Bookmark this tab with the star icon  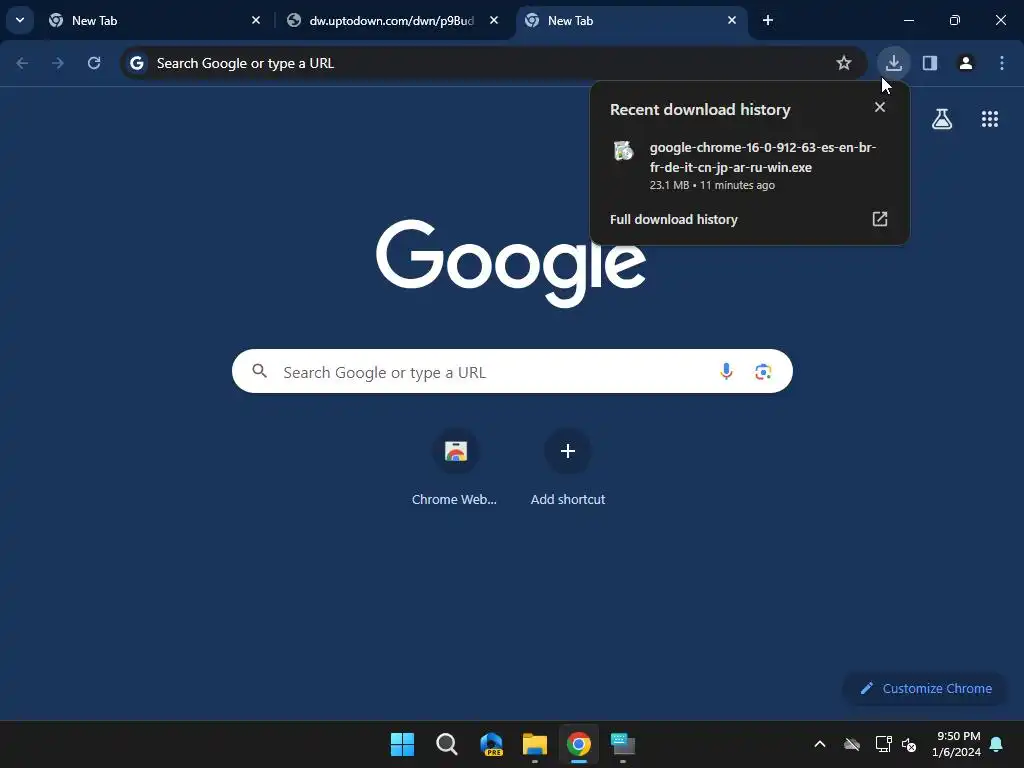pyautogui.click(x=844, y=63)
